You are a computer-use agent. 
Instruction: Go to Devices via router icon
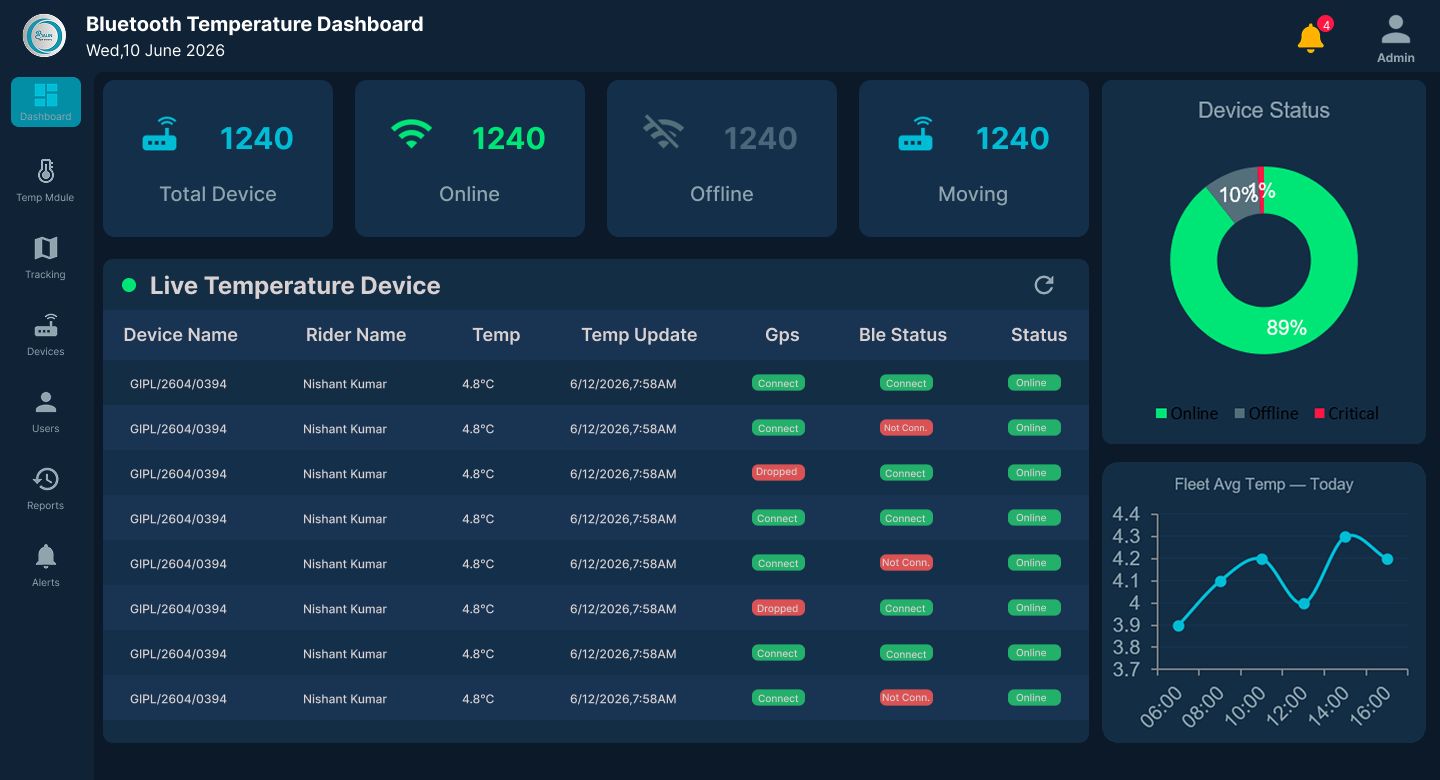46,326
